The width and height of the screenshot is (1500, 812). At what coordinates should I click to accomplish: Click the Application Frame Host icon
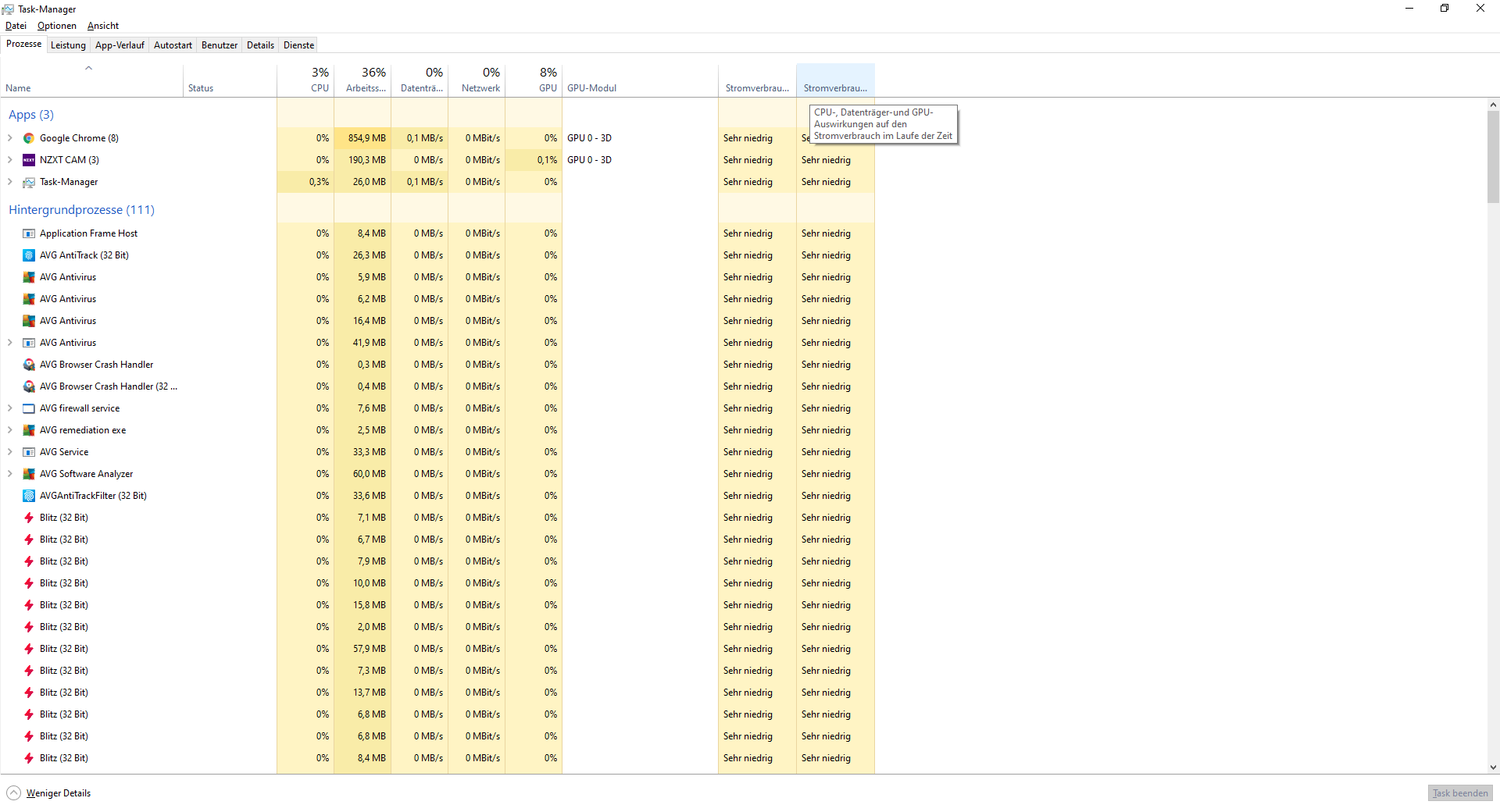click(x=29, y=233)
